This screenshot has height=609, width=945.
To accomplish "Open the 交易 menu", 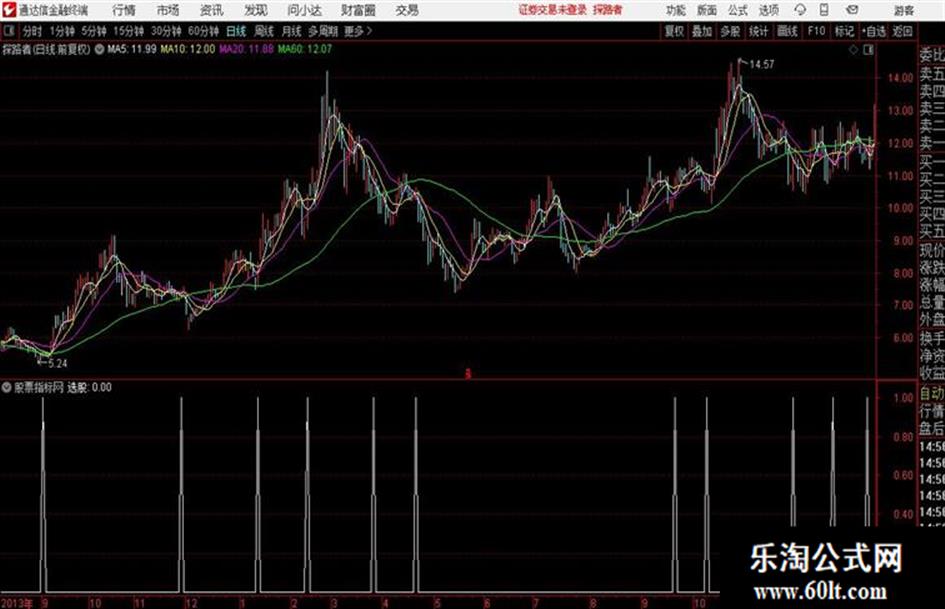I will coord(407,10).
